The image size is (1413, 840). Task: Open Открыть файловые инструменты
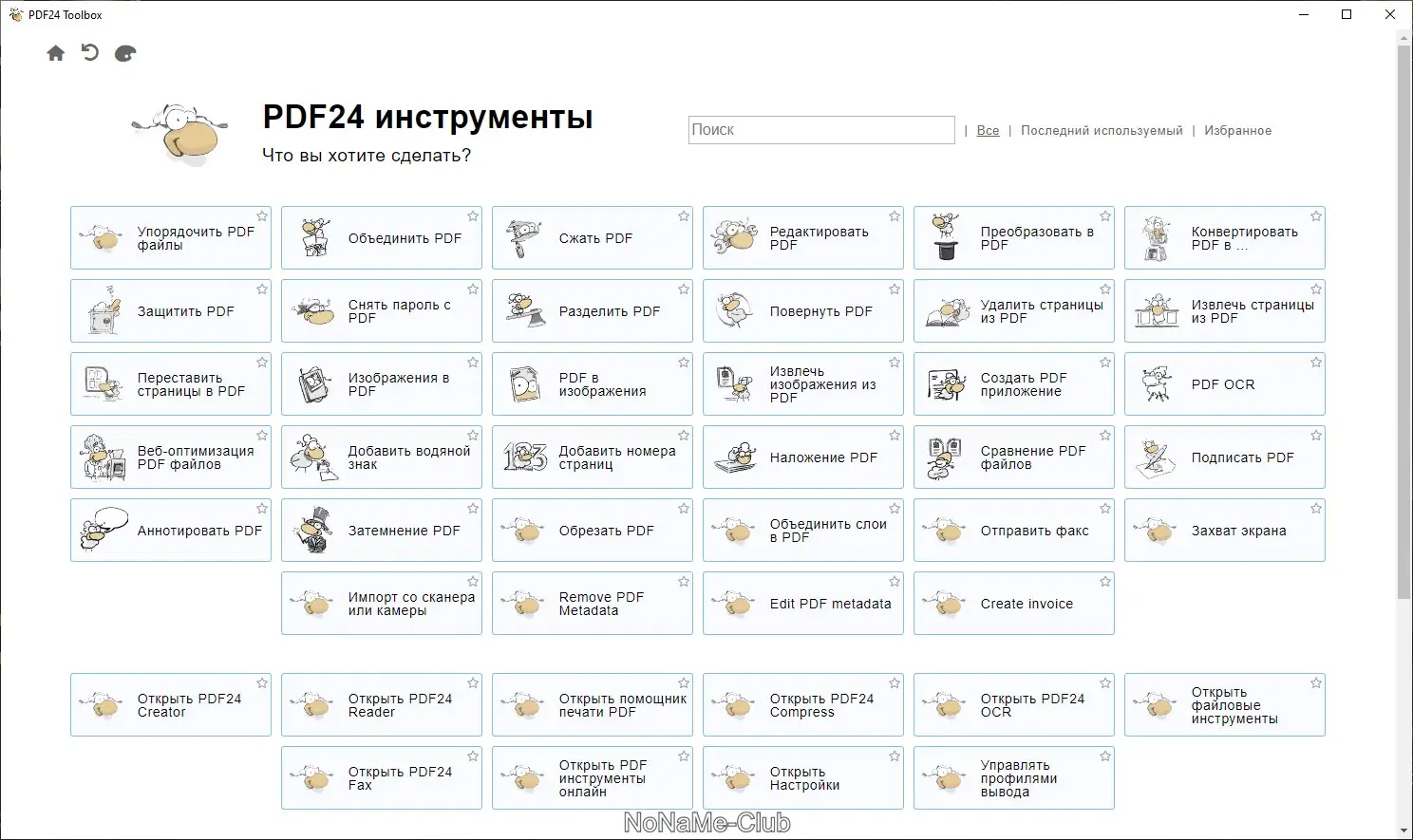(1225, 705)
